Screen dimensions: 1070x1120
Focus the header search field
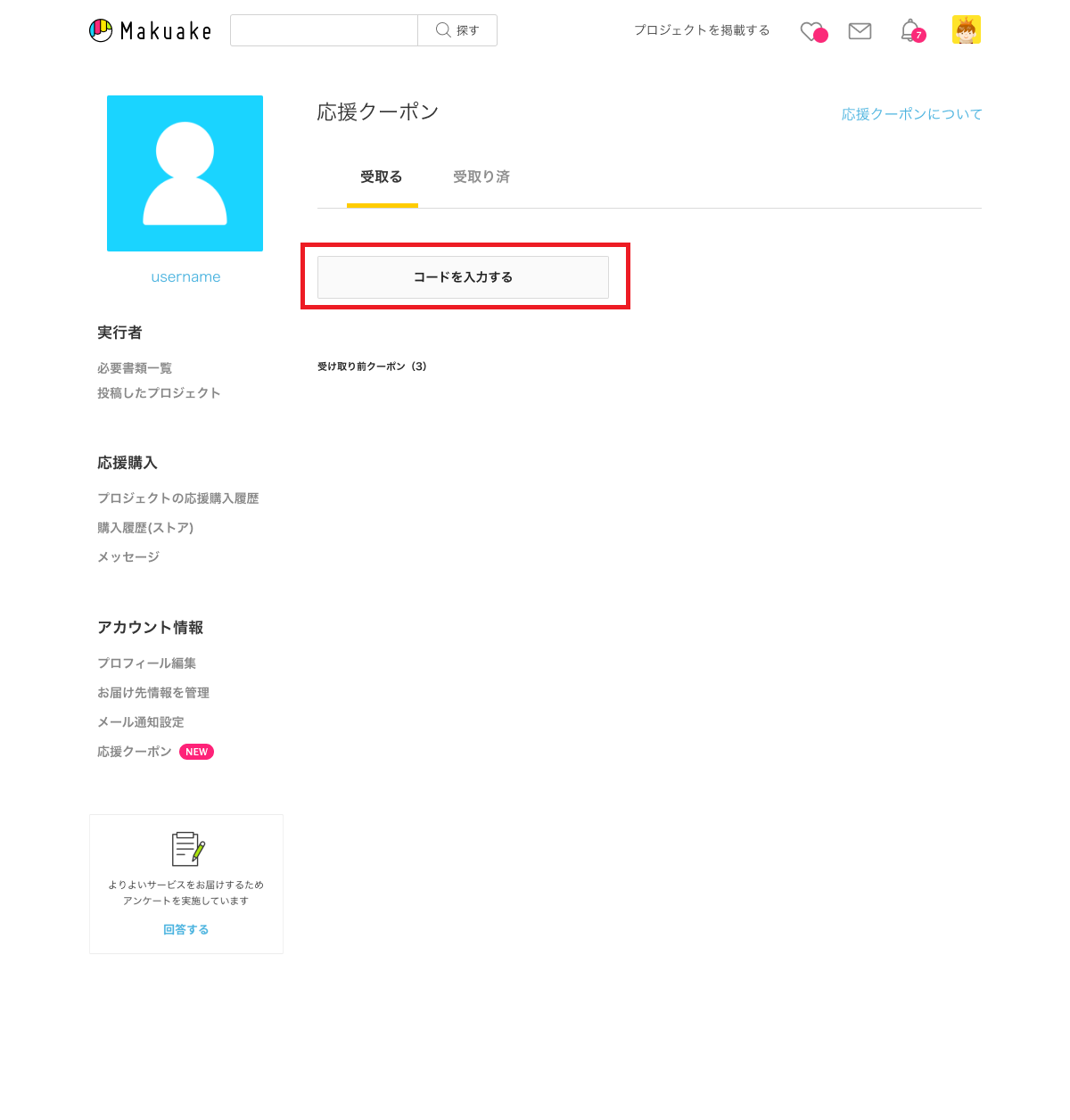pos(324,30)
